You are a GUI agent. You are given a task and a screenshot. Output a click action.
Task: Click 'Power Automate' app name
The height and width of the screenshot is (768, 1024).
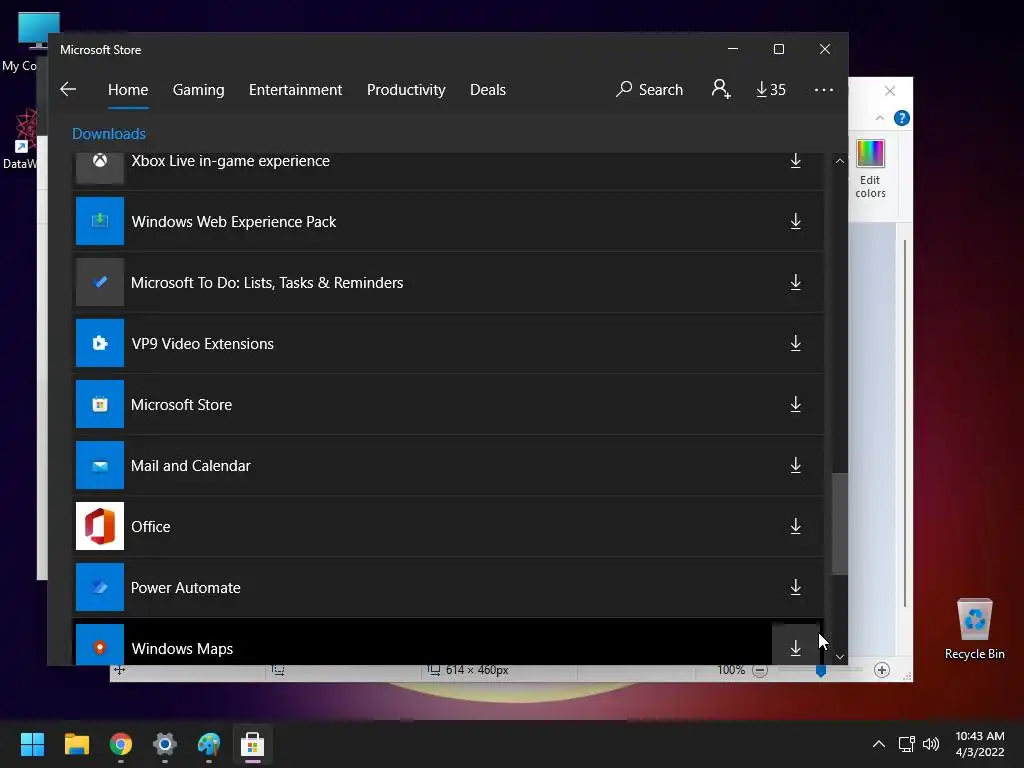point(185,588)
